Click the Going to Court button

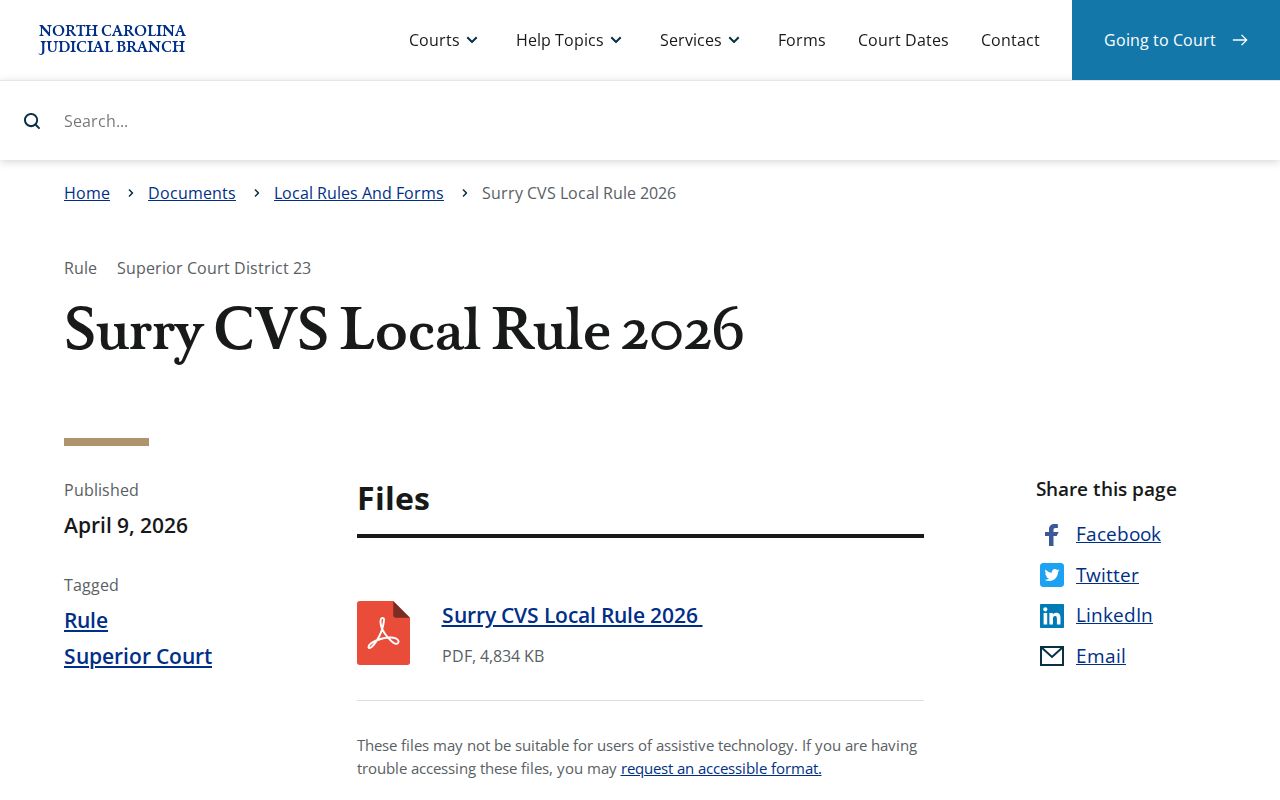[x=1176, y=40]
